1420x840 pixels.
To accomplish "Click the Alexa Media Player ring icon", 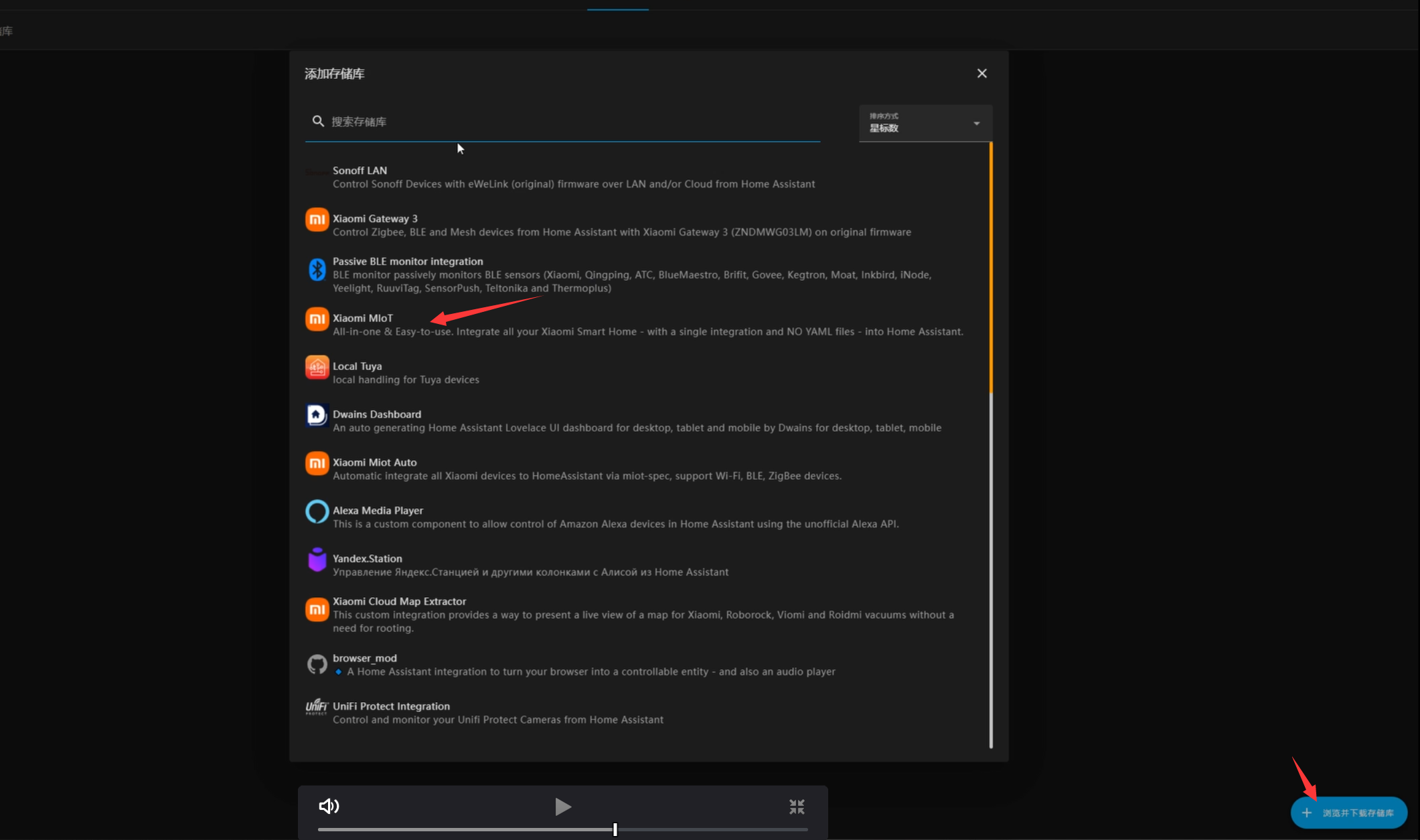I will pos(317,512).
